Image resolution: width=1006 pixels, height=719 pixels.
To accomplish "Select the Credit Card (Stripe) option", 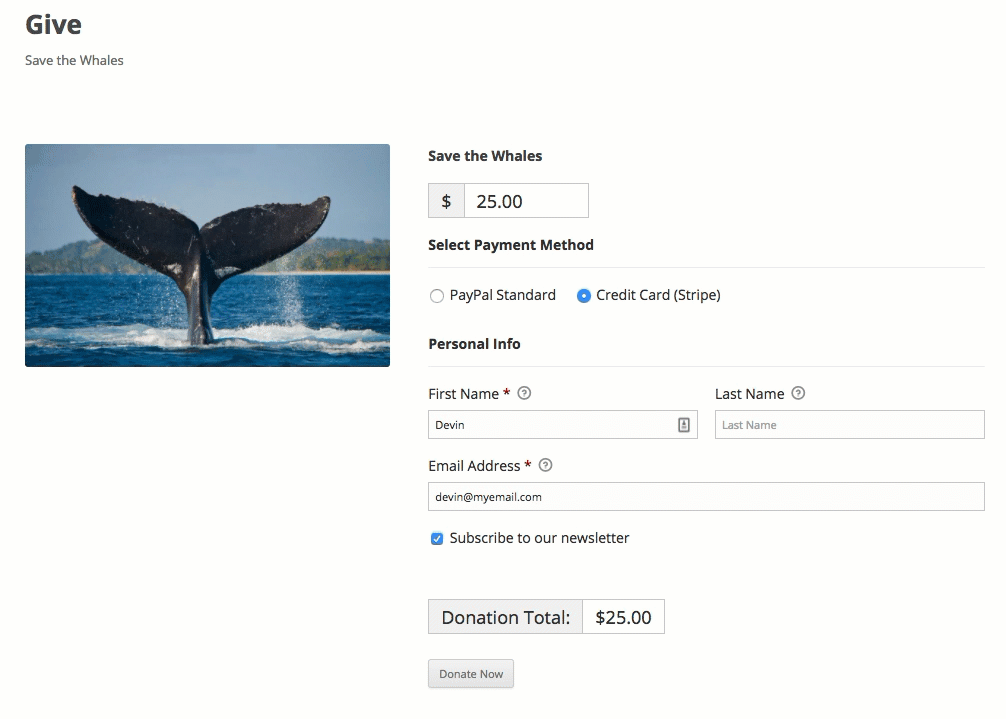I will pos(583,296).
